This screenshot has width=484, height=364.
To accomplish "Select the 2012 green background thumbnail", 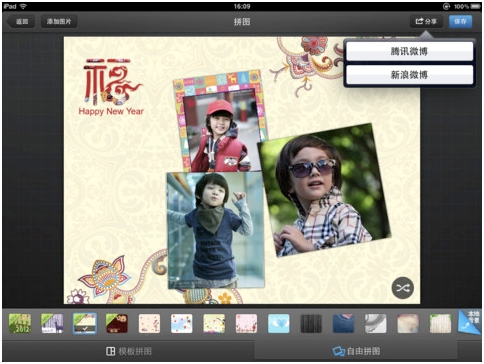I will click(x=20, y=323).
